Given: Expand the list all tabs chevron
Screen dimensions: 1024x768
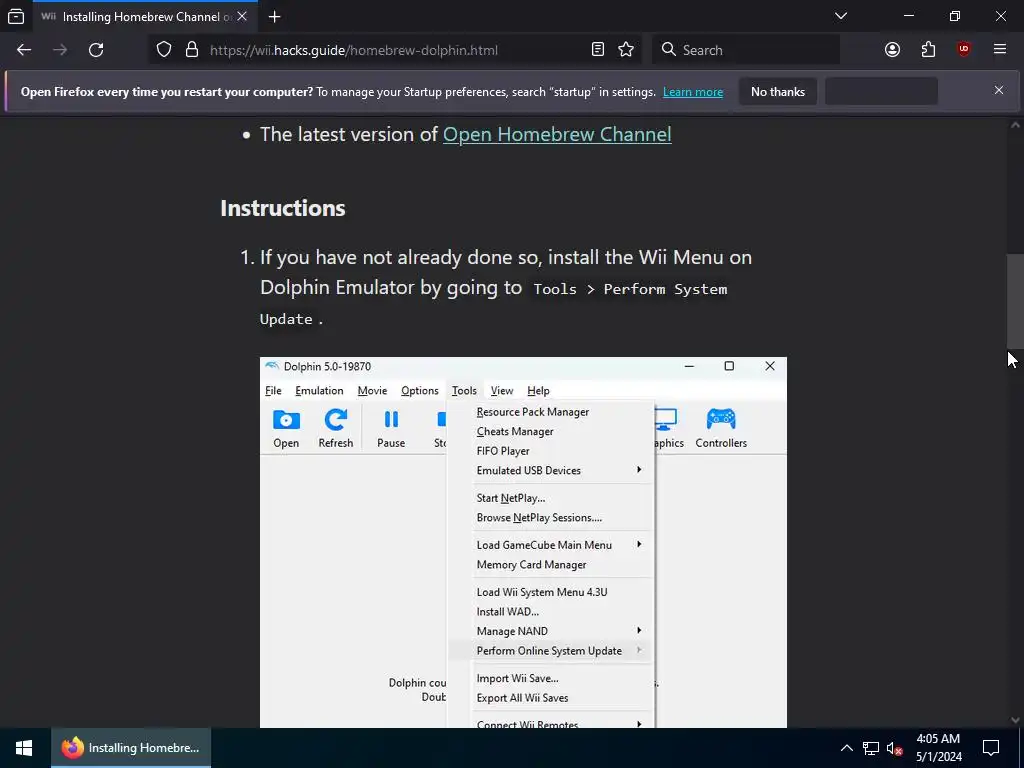Looking at the screenshot, I should tap(841, 16).
